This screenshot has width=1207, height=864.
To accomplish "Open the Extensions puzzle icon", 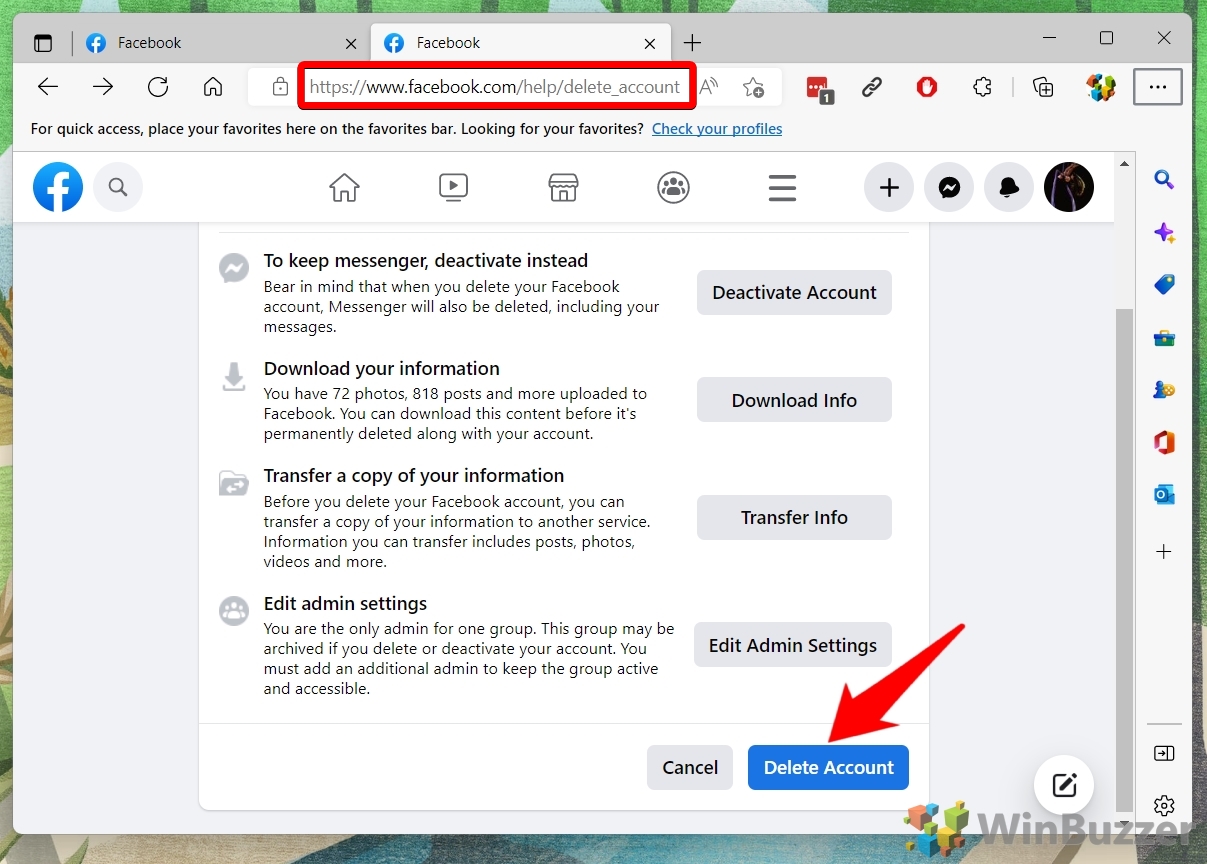I will (982, 87).
